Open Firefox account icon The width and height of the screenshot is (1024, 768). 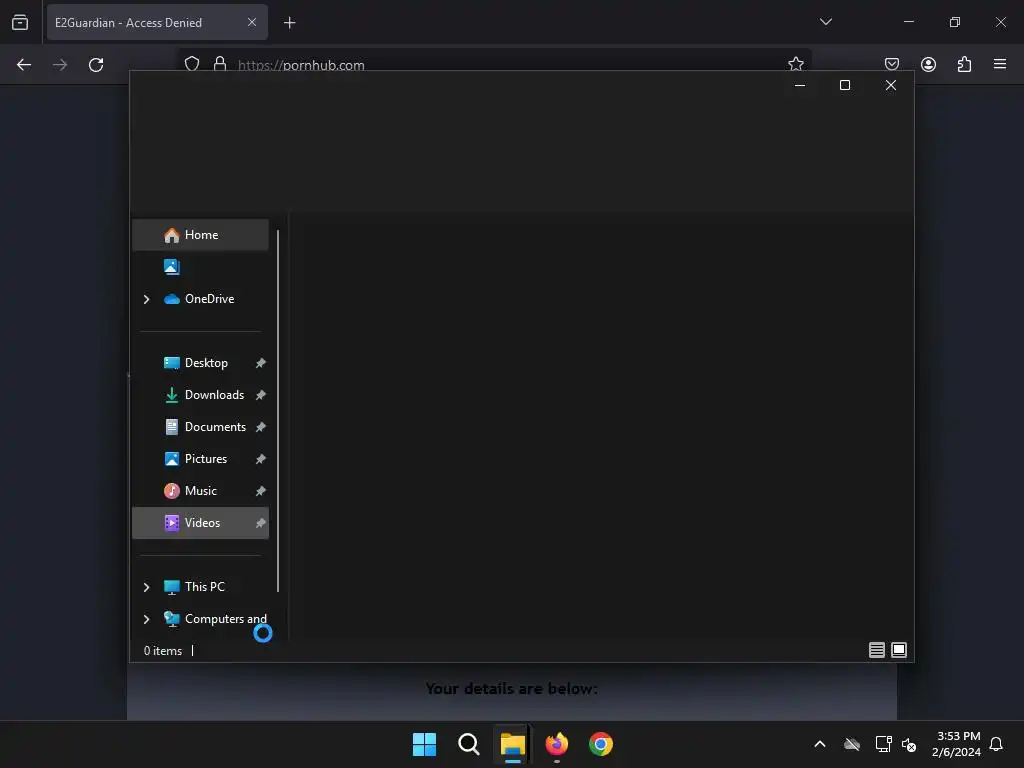(929, 64)
